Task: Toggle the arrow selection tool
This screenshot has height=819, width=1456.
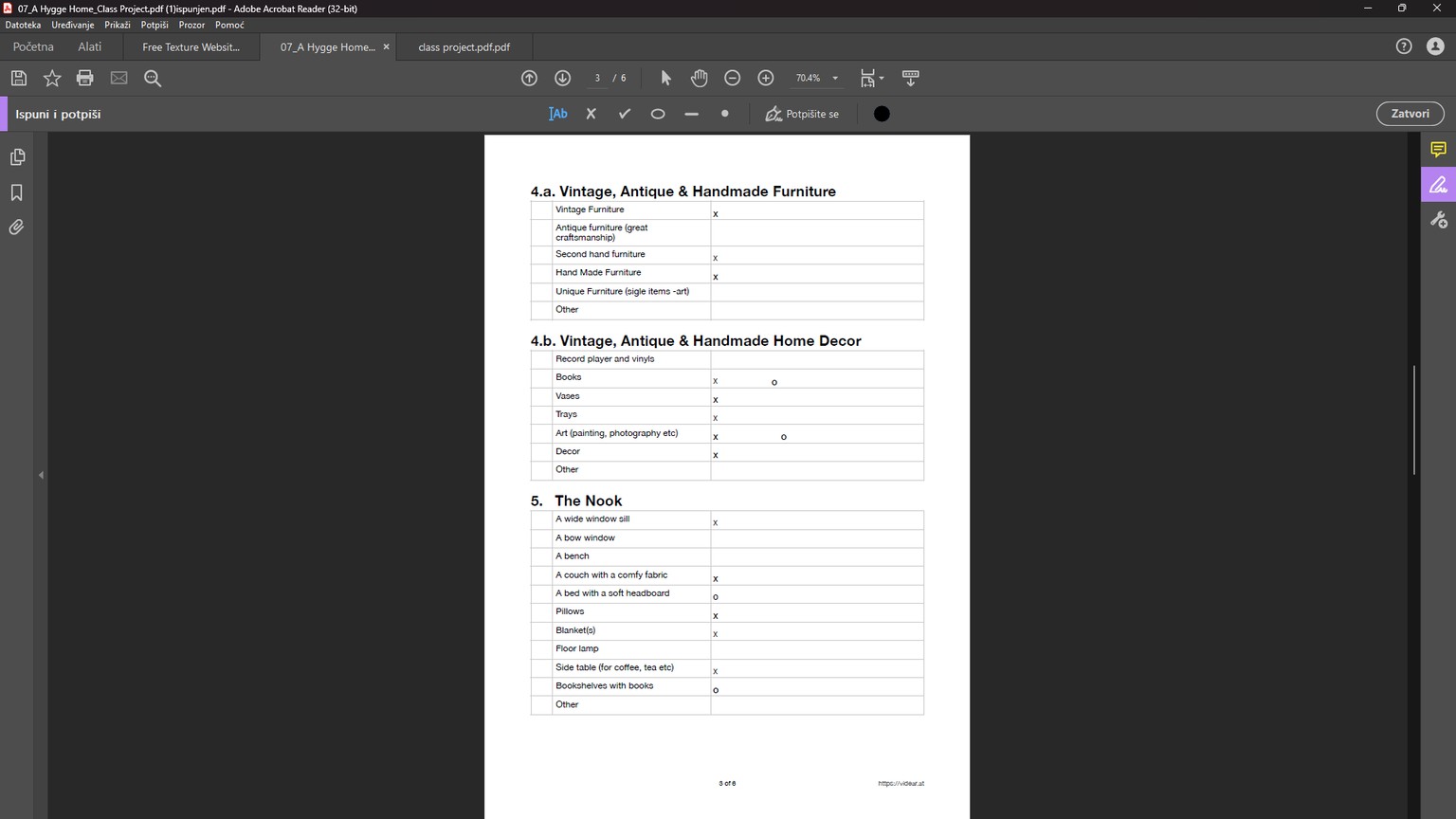Action: [x=665, y=78]
